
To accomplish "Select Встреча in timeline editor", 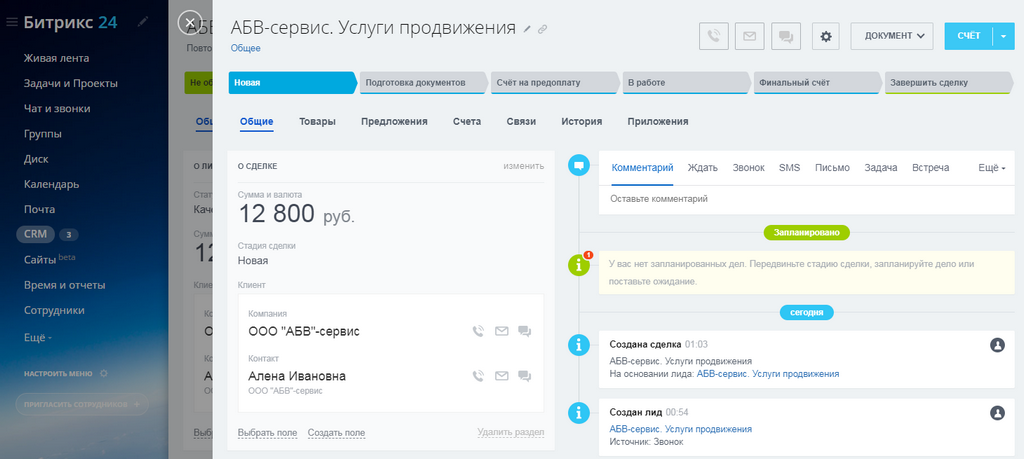I will click(931, 168).
